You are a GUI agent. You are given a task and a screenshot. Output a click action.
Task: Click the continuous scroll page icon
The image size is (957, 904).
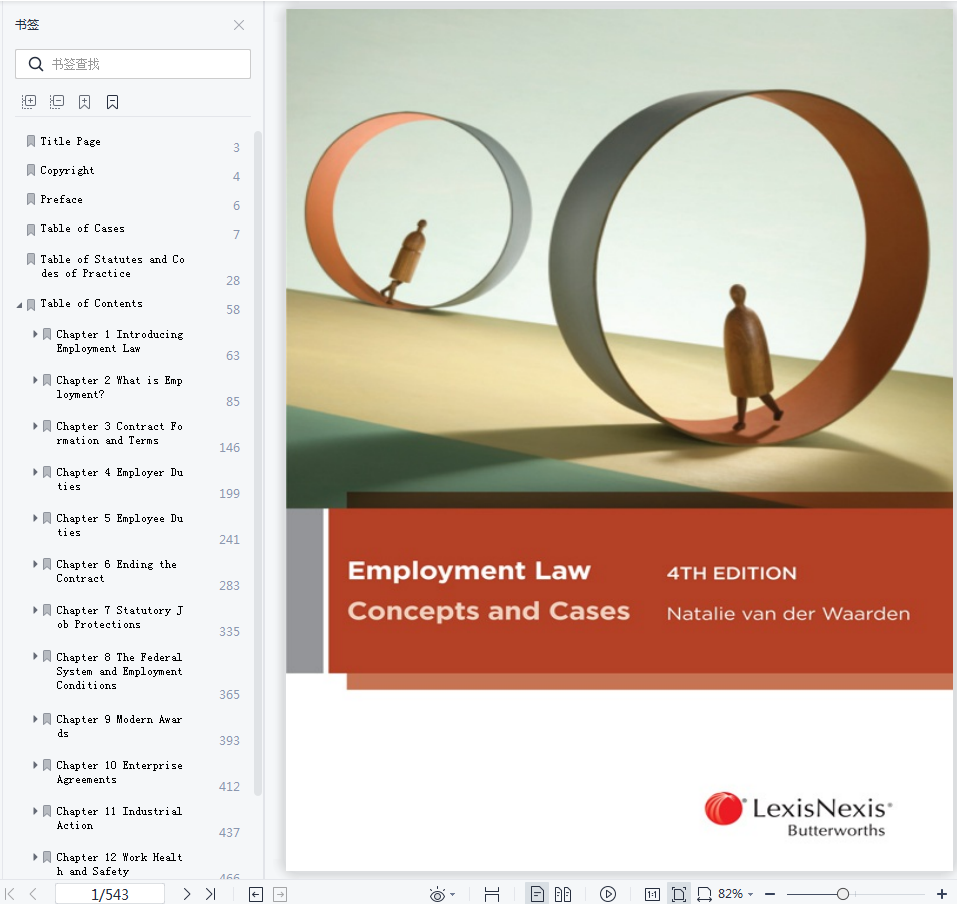coord(492,895)
